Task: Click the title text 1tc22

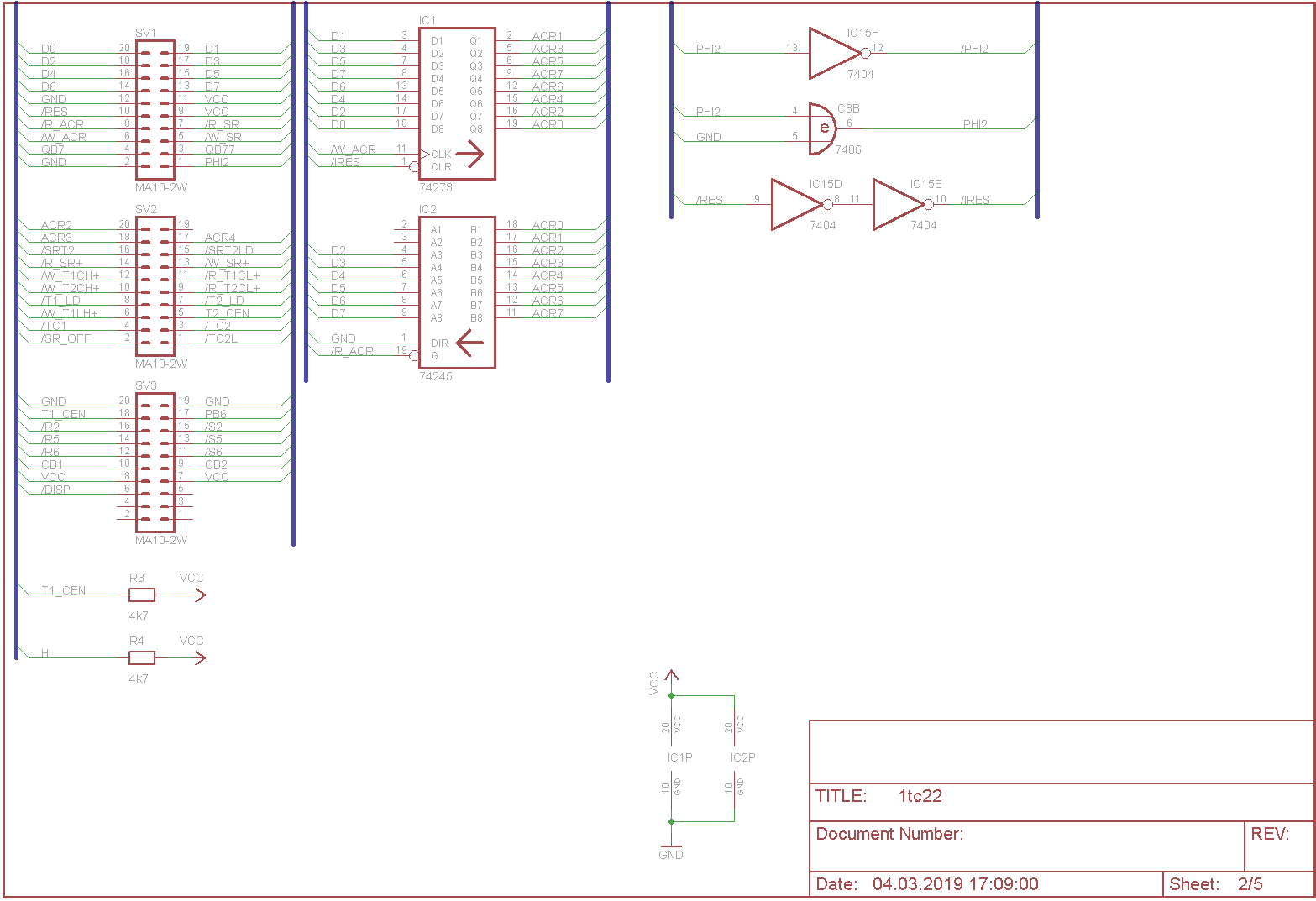Action: [x=920, y=796]
